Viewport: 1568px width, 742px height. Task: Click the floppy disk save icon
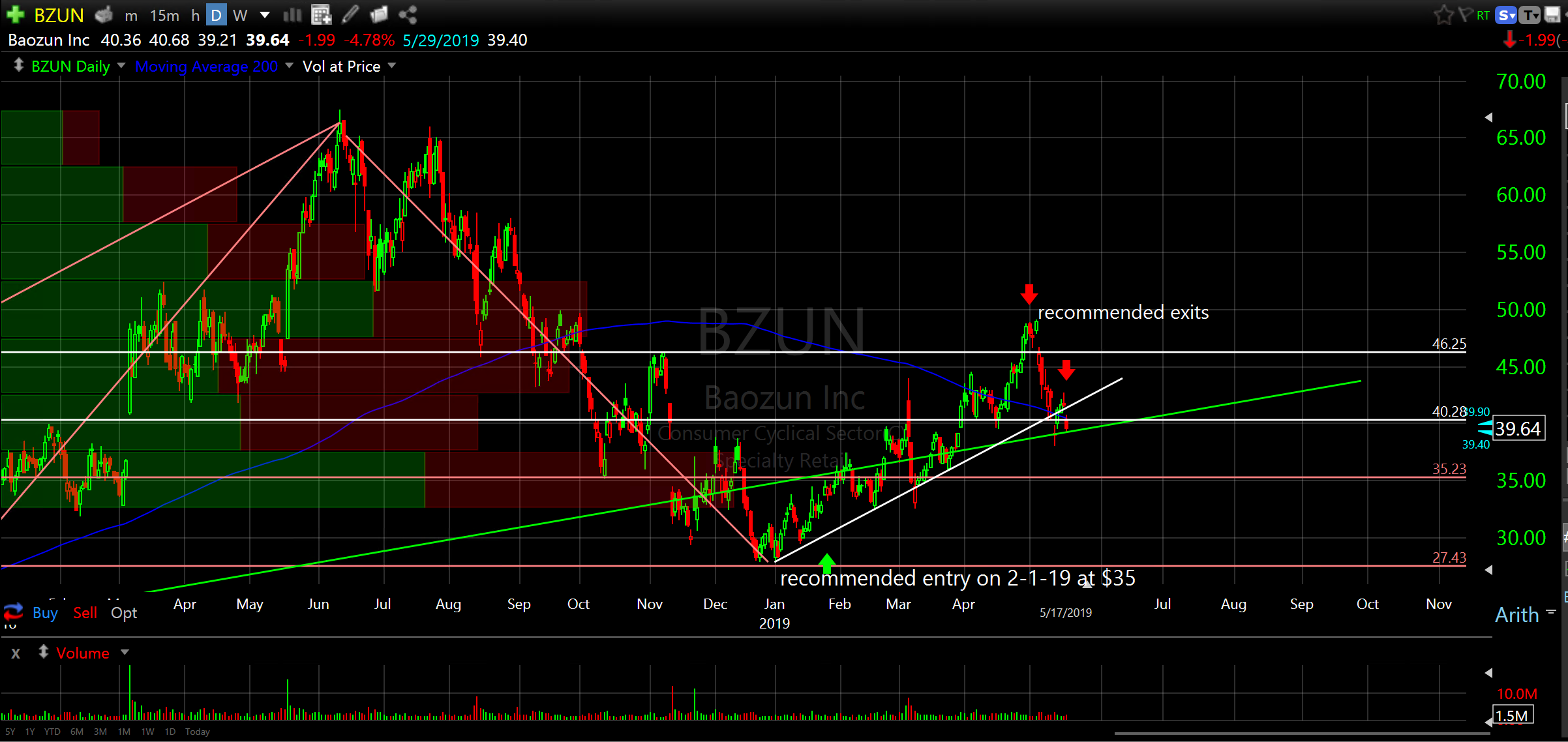point(1553,14)
